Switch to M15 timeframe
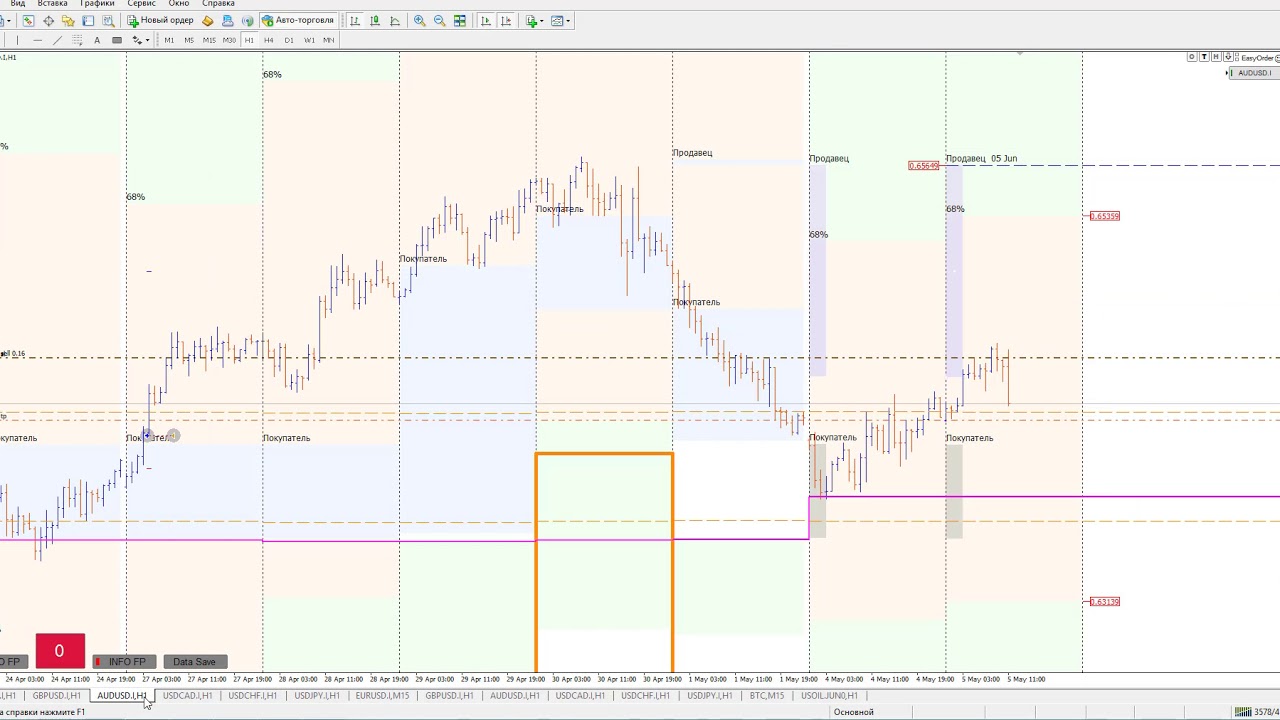1280x720 pixels. [x=209, y=40]
